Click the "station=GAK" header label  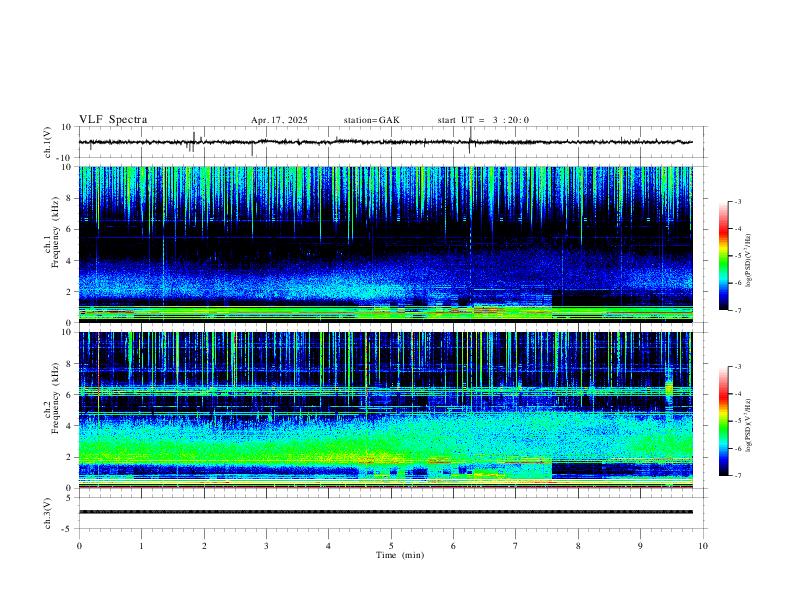(x=371, y=120)
